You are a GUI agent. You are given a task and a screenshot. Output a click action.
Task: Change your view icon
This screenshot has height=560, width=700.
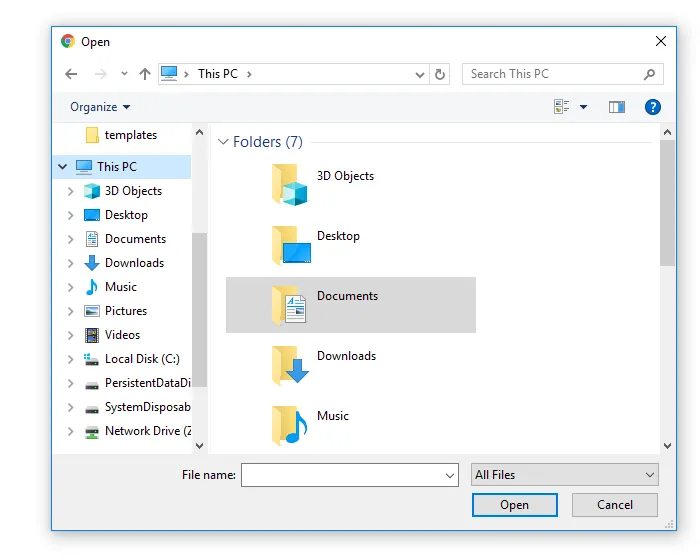click(561, 107)
